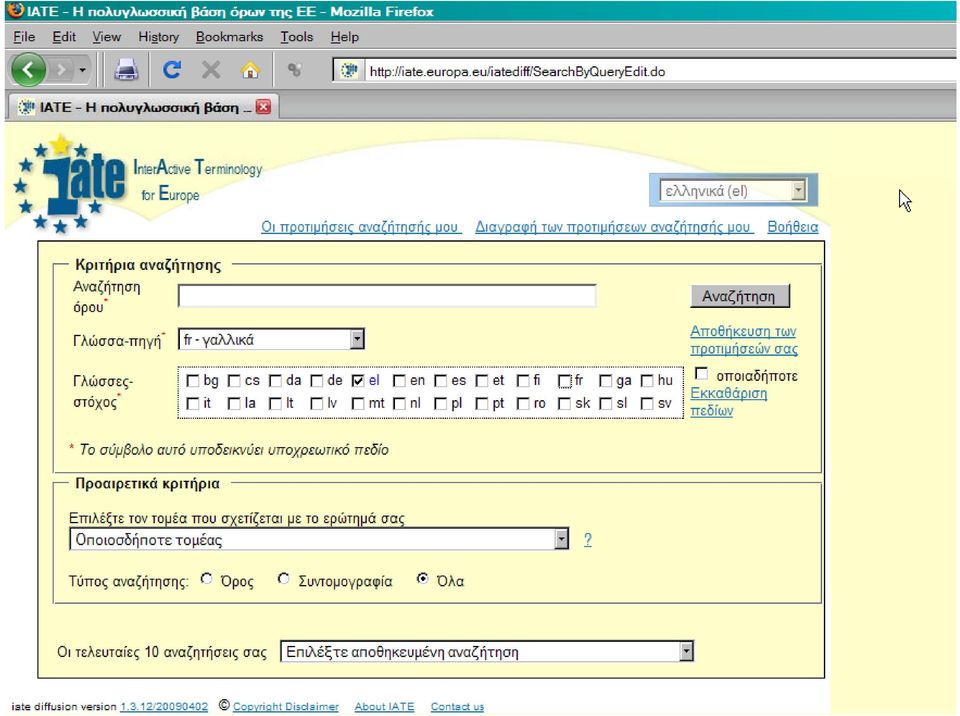The width and height of the screenshot is (960, 716).
Task: Check the ga target language box
Action: (606, 381)
